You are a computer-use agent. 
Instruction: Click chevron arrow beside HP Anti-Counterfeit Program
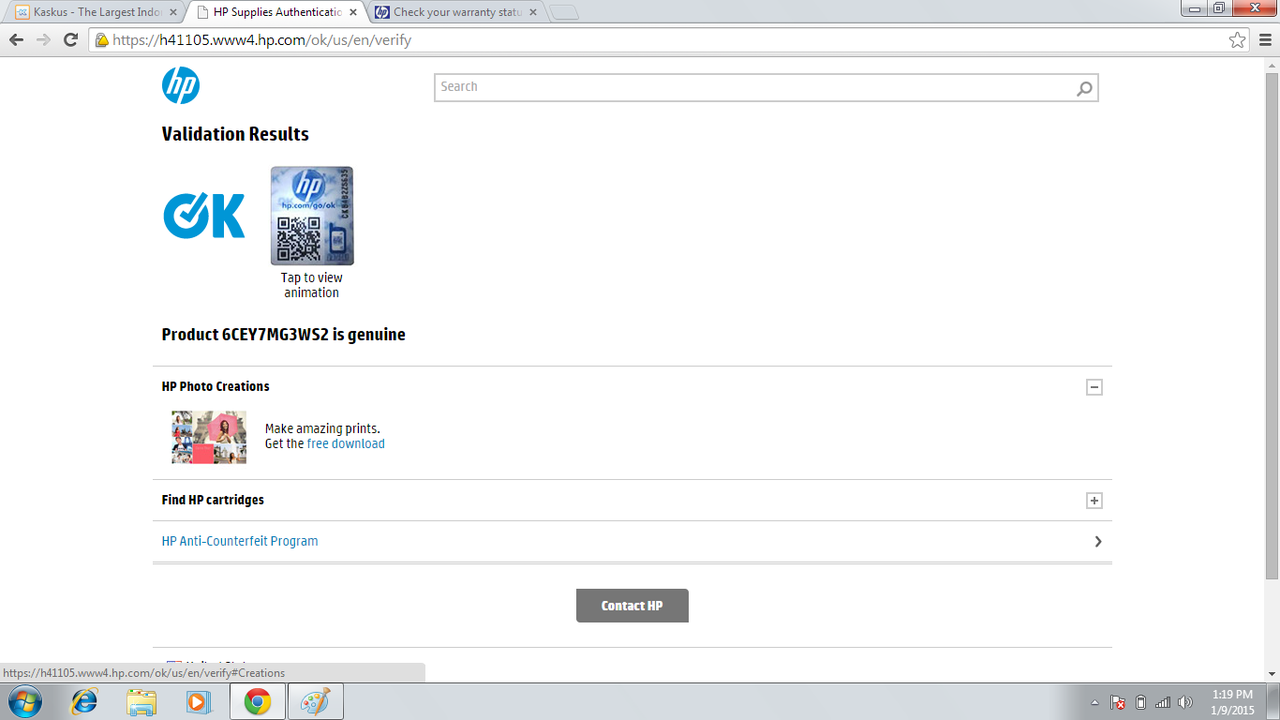(x=1098, y=541)
